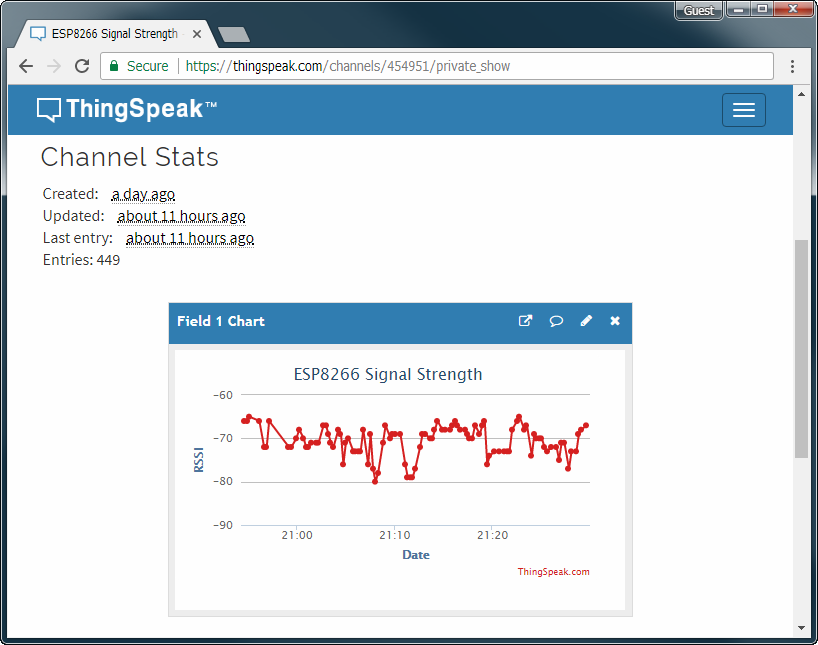Click the Guest profile button
The width and height of the screenshot is (818, 645).
tap(699, 10)
